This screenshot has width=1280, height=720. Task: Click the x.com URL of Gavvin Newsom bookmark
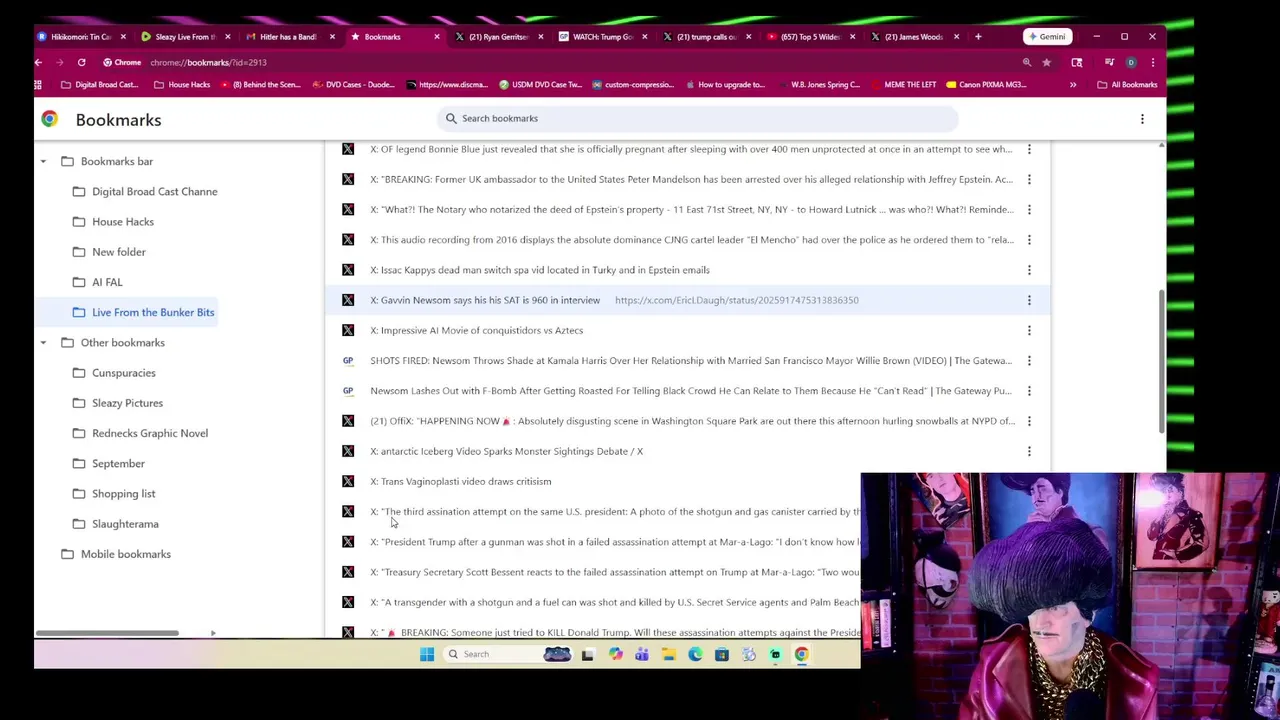(736, 300)
